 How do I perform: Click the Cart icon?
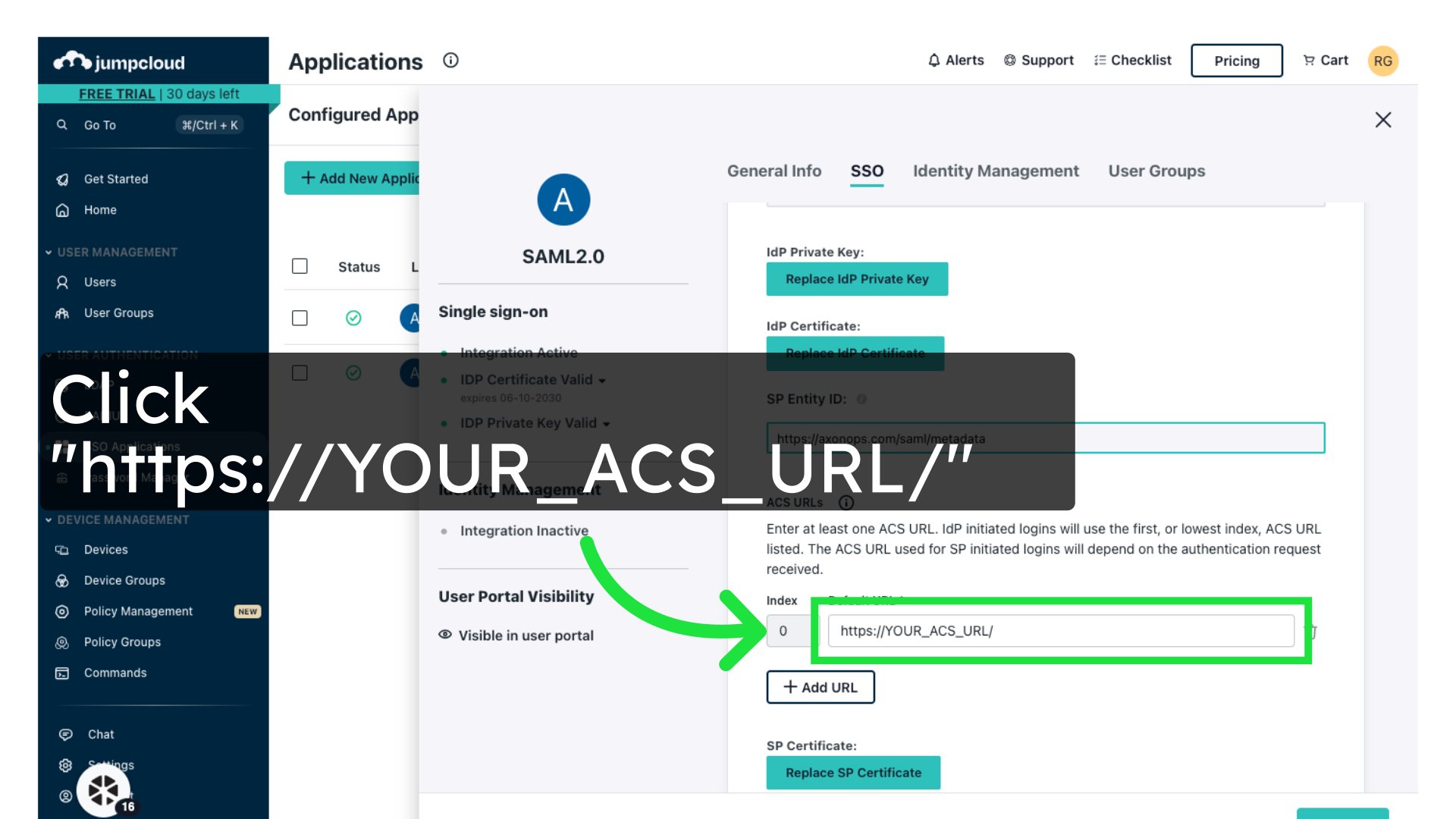[1309, 60]
